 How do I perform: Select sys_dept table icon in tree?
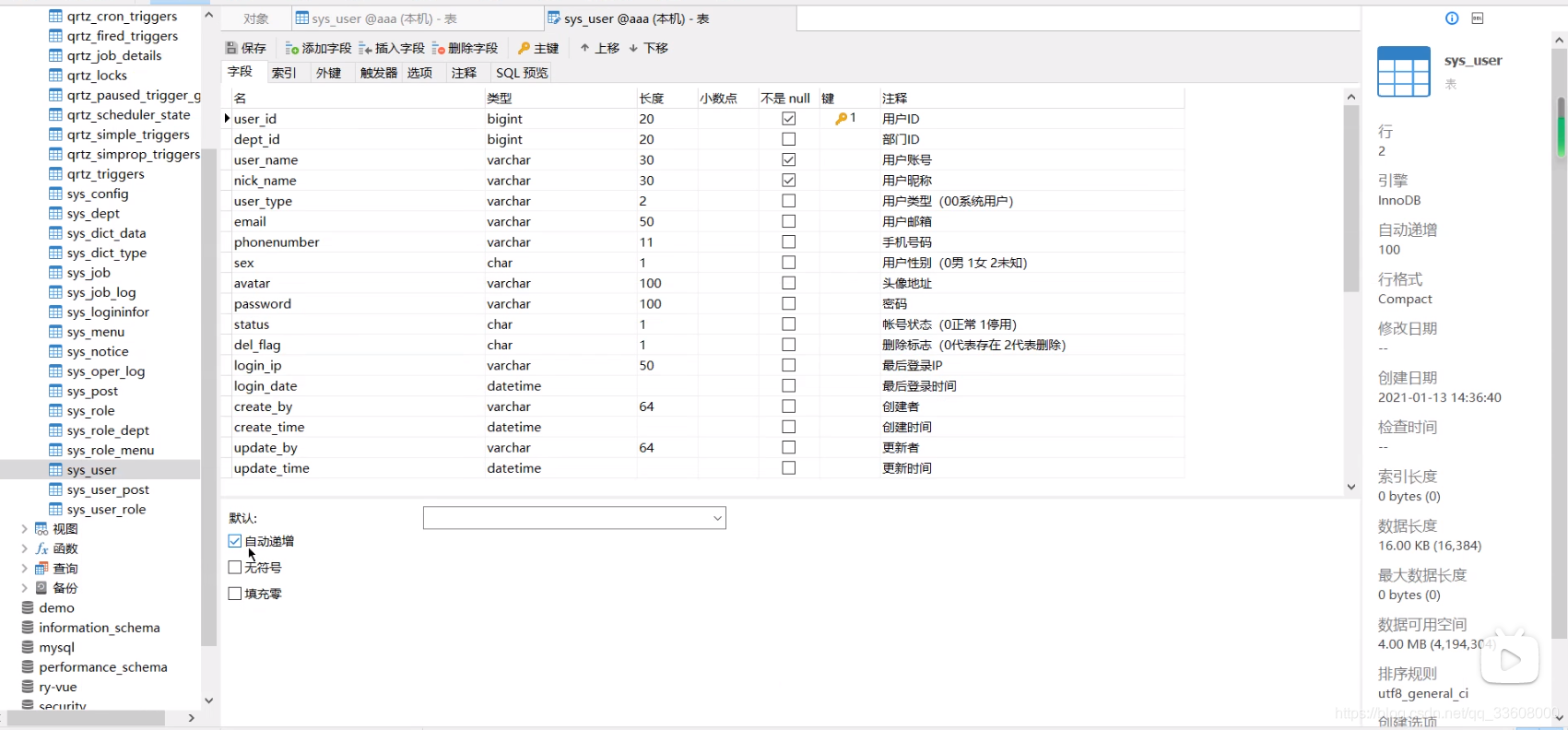click(55, 214)
